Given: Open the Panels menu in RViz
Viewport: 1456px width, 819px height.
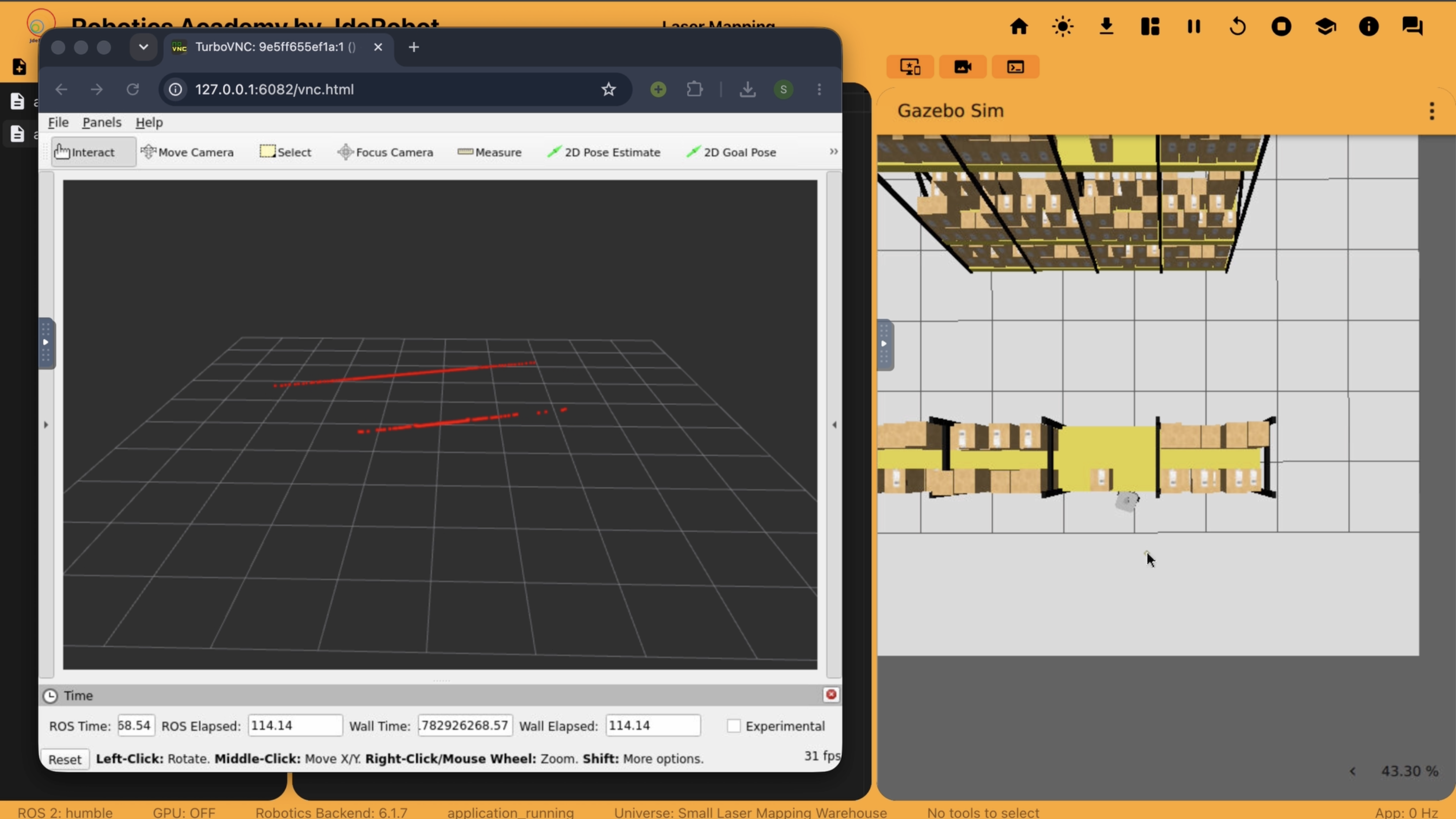Looking at the screenshot, I should coord(102,122).
